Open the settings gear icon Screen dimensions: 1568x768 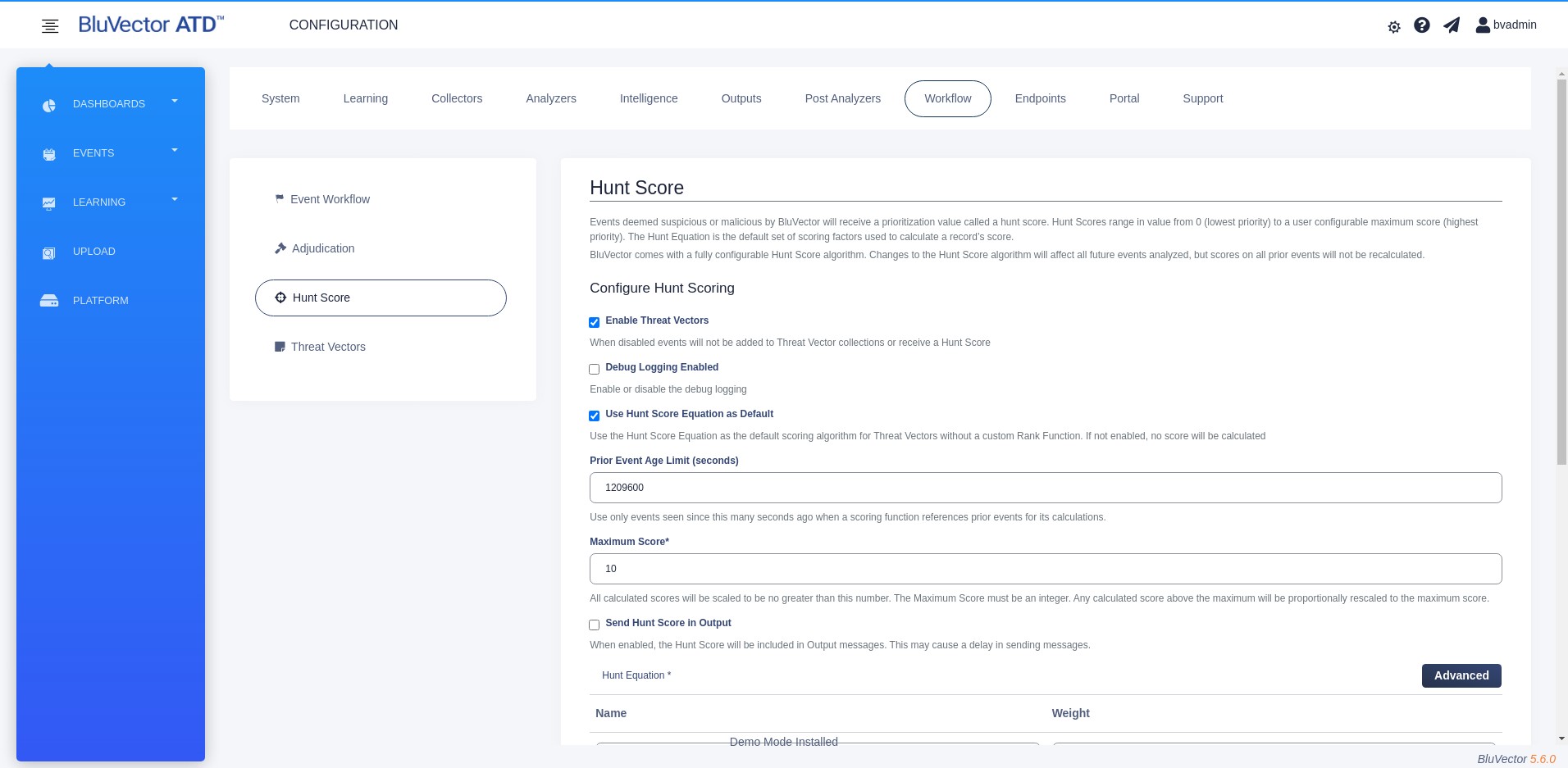pyautogui.click(x=1394, y=26)
